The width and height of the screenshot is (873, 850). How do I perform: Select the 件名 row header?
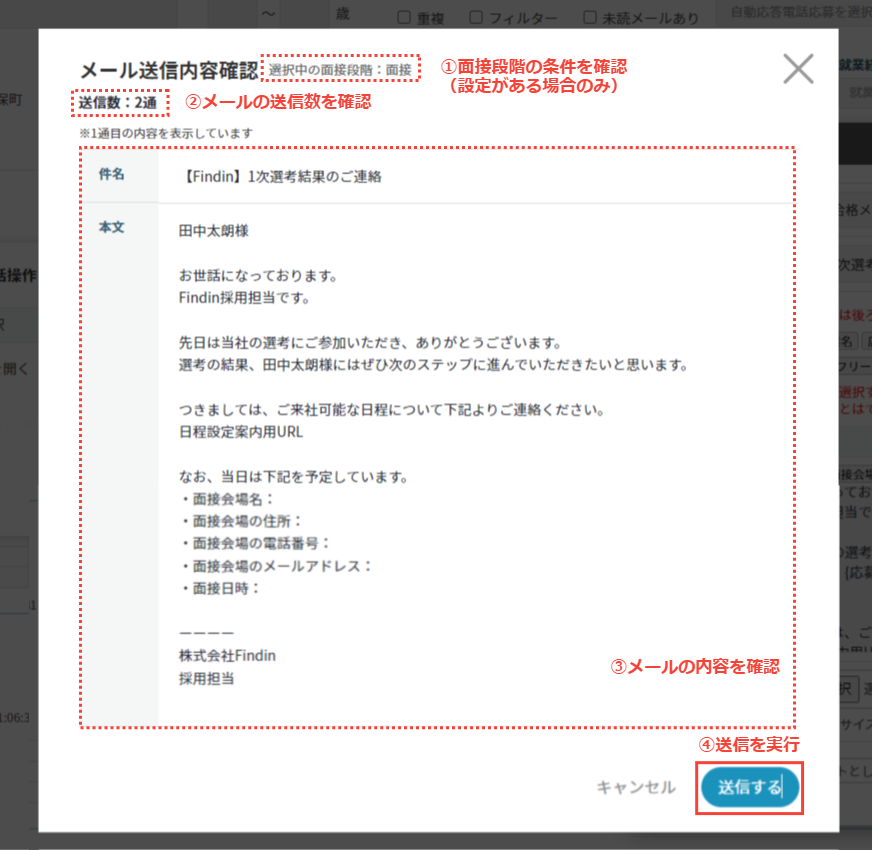pos(112,175)
